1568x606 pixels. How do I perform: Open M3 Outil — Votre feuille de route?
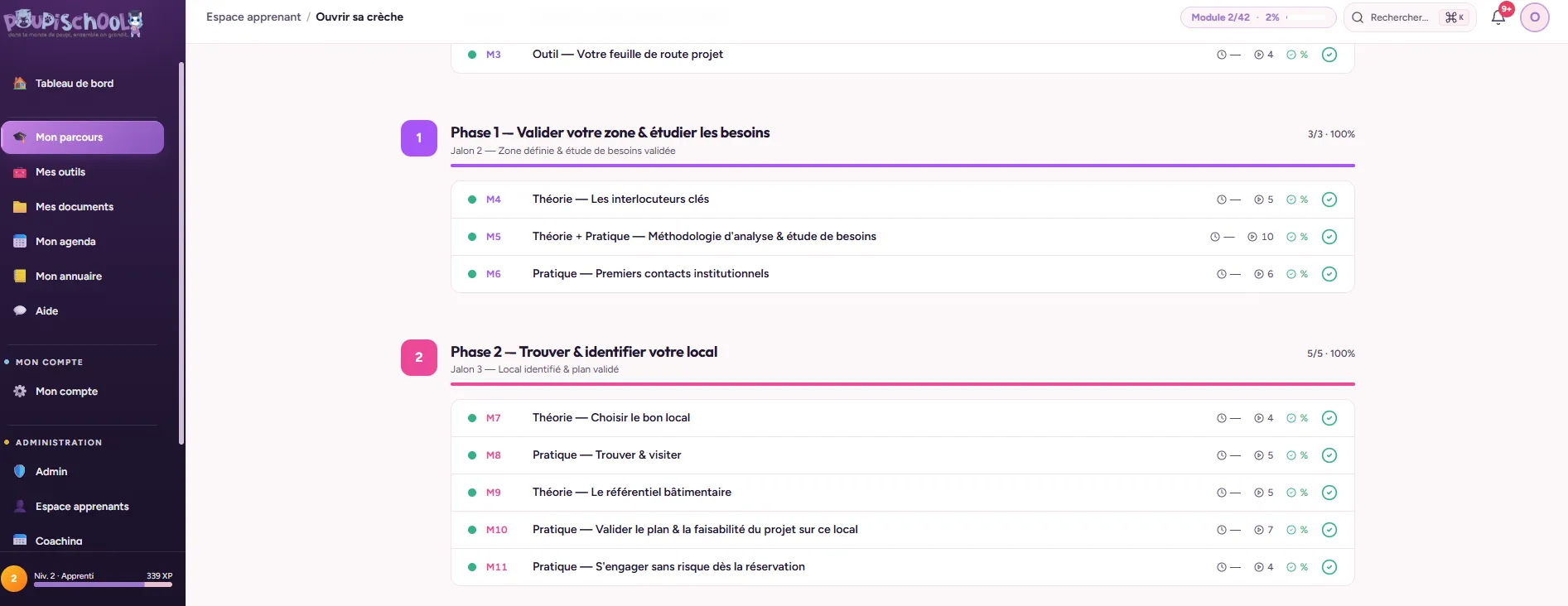coord(903,55)
